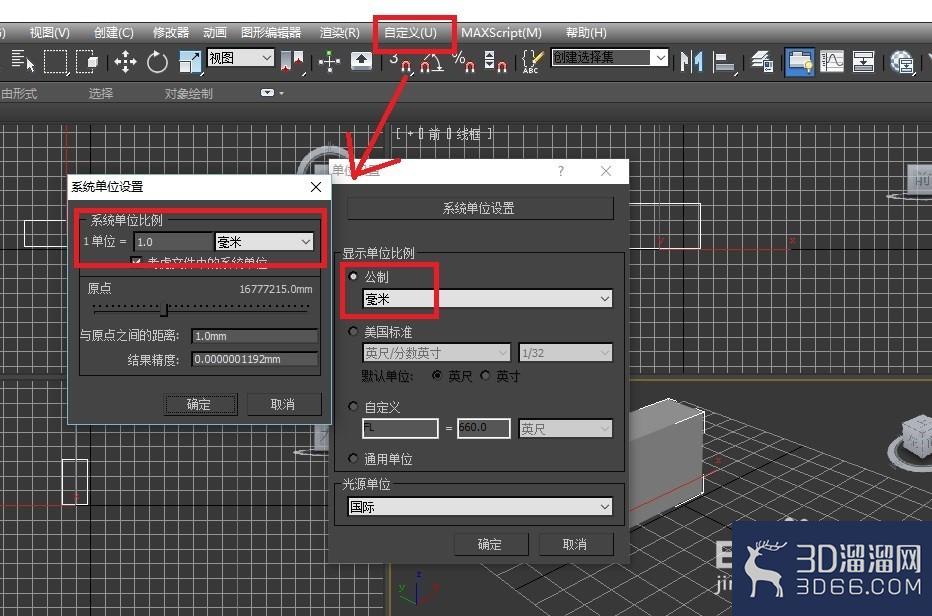
Task: Open Schematic View icon
Action: [863, 61]
